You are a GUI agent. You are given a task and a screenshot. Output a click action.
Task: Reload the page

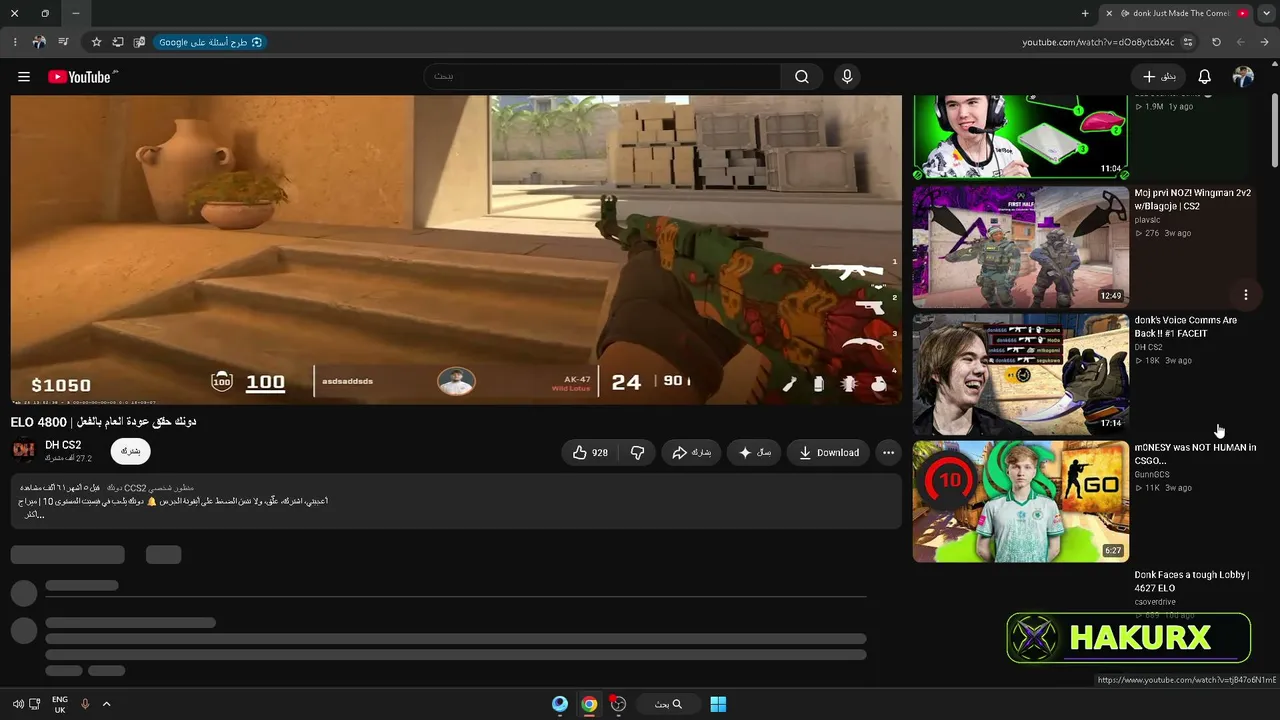pyautogui.click(x=1216, y=42)
